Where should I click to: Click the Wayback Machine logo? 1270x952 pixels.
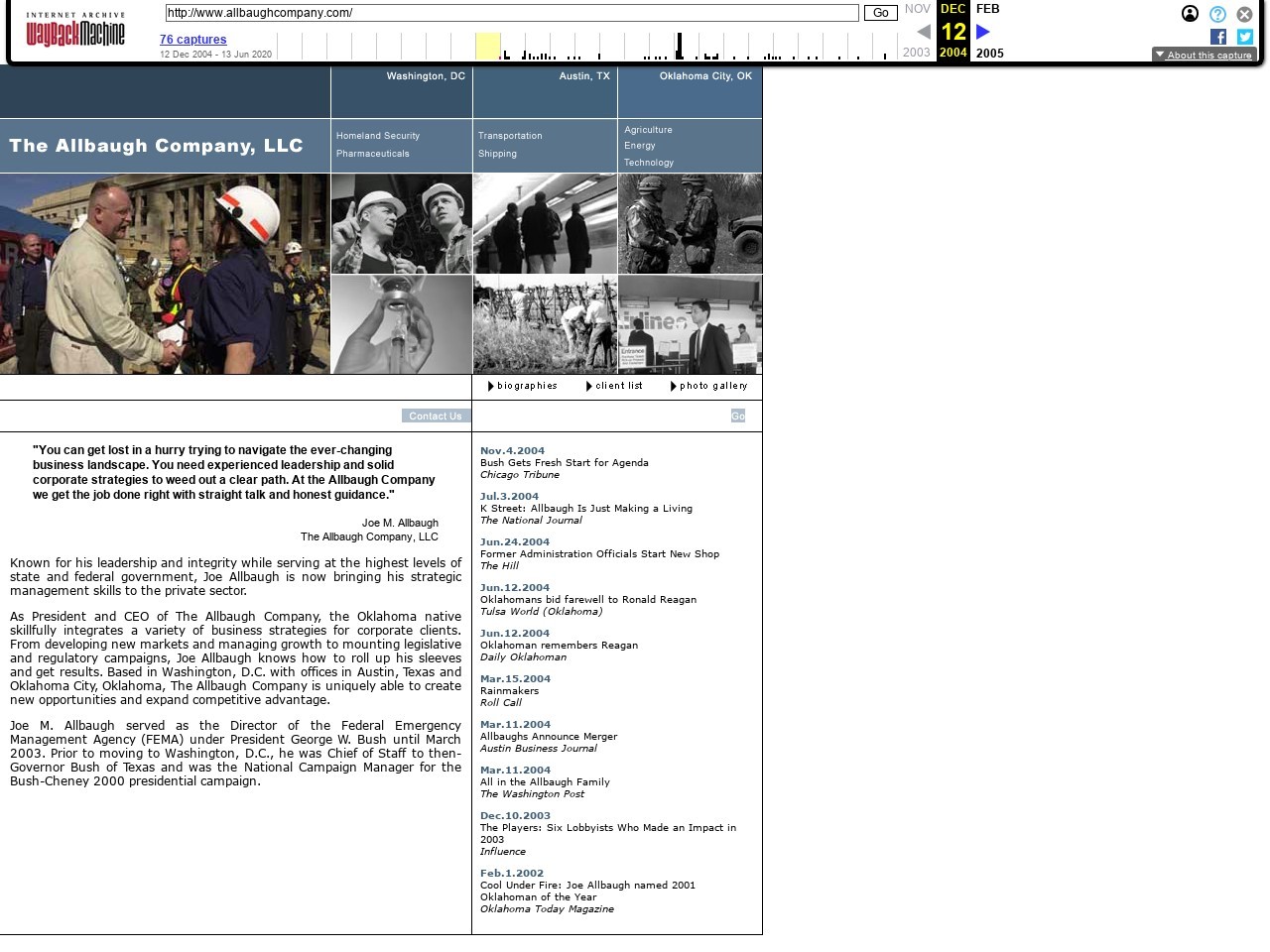75,31
